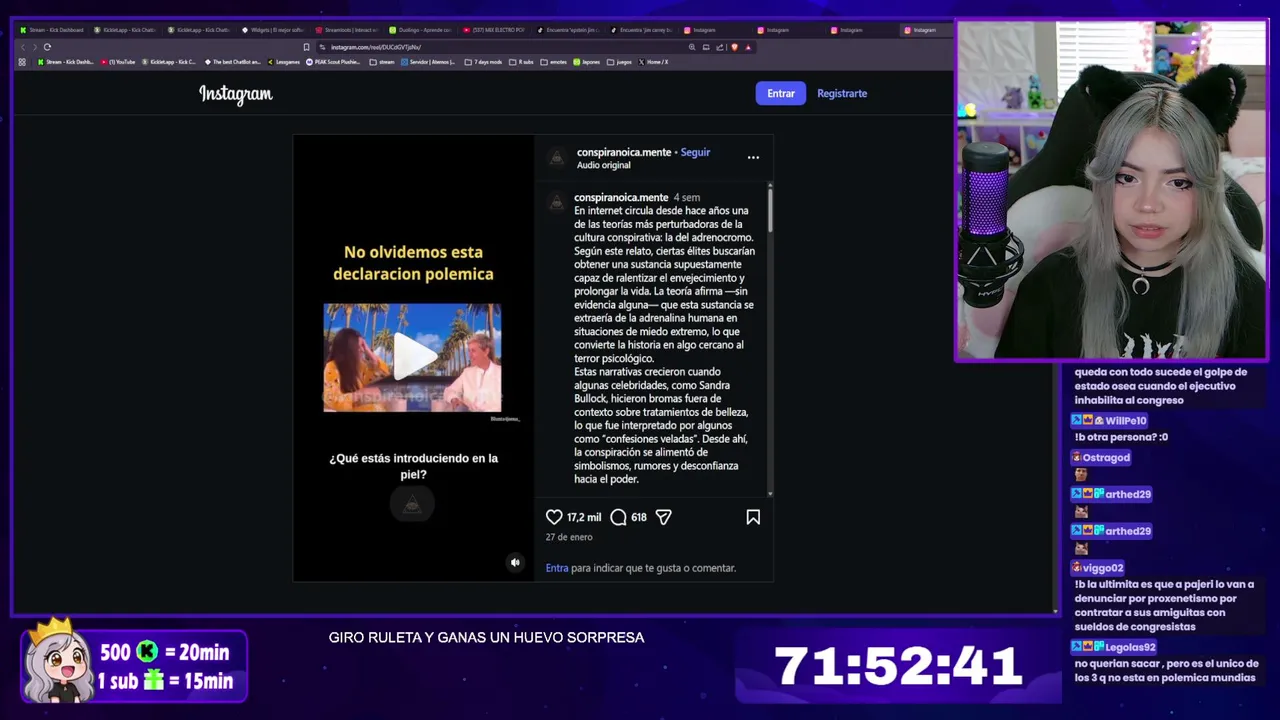
Task: Open the PEAK Scout Plushie bookmark
Action: [x=333, y=62]
